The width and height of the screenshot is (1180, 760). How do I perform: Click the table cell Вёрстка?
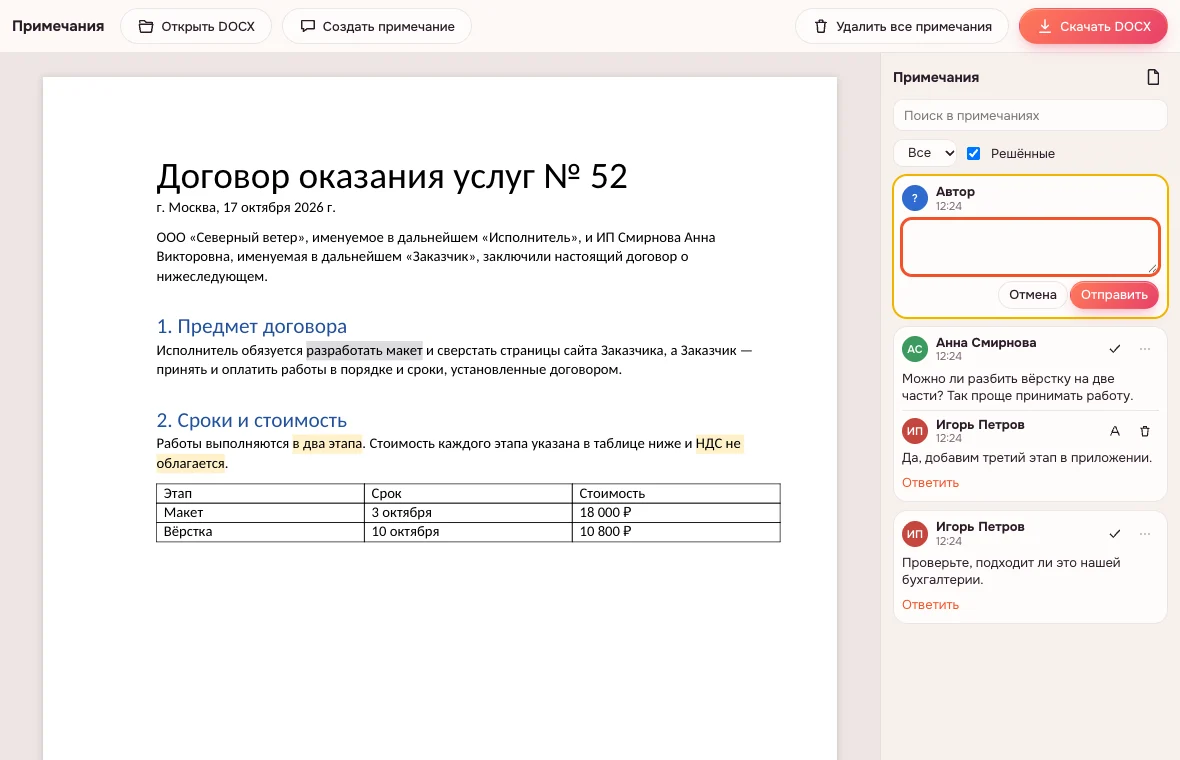[260, 532]
